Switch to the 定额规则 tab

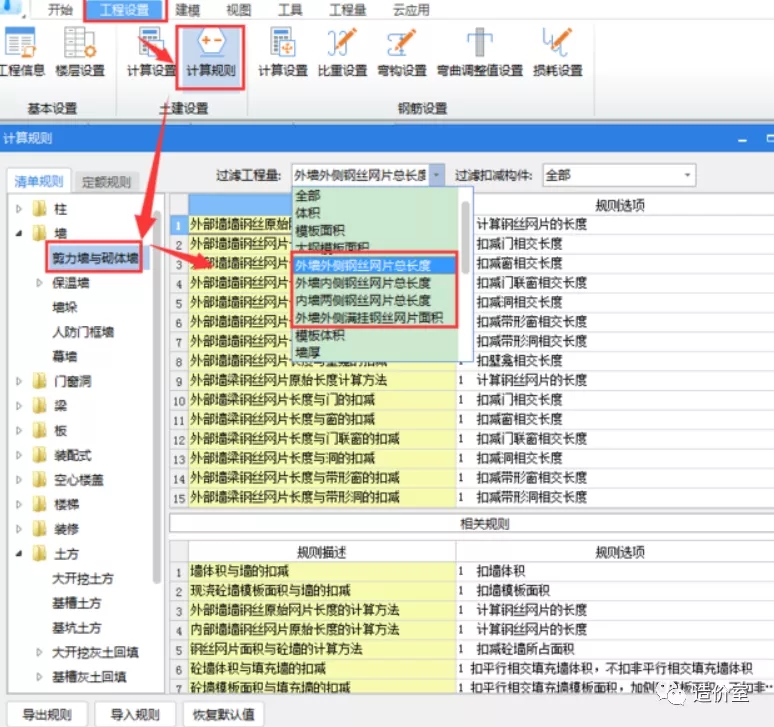tap(106, 182)
